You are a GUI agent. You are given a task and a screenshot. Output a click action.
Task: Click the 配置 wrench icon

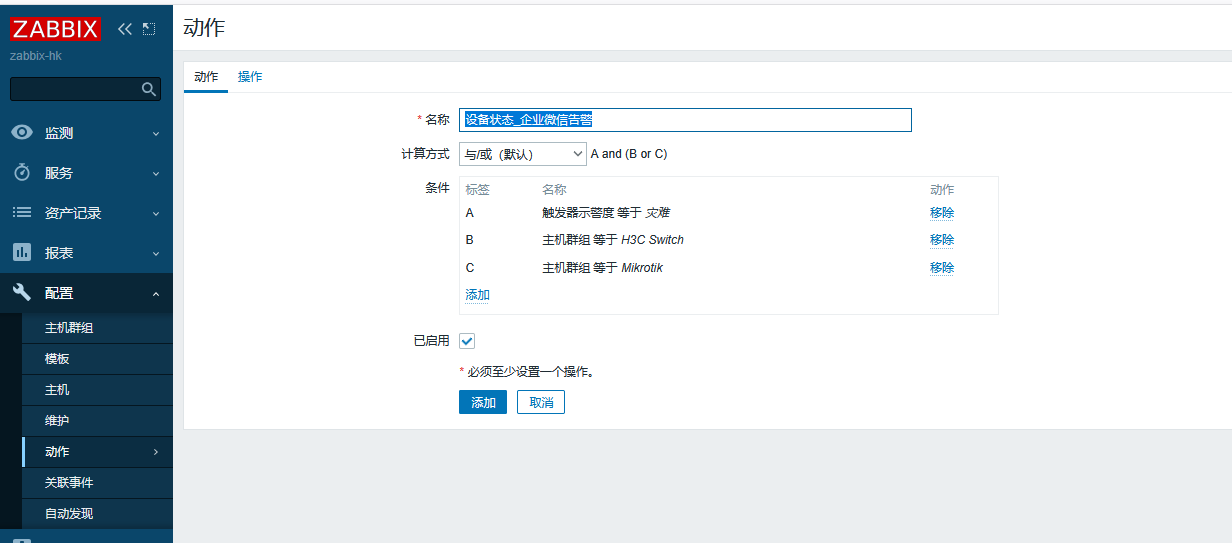coord(22,293)
